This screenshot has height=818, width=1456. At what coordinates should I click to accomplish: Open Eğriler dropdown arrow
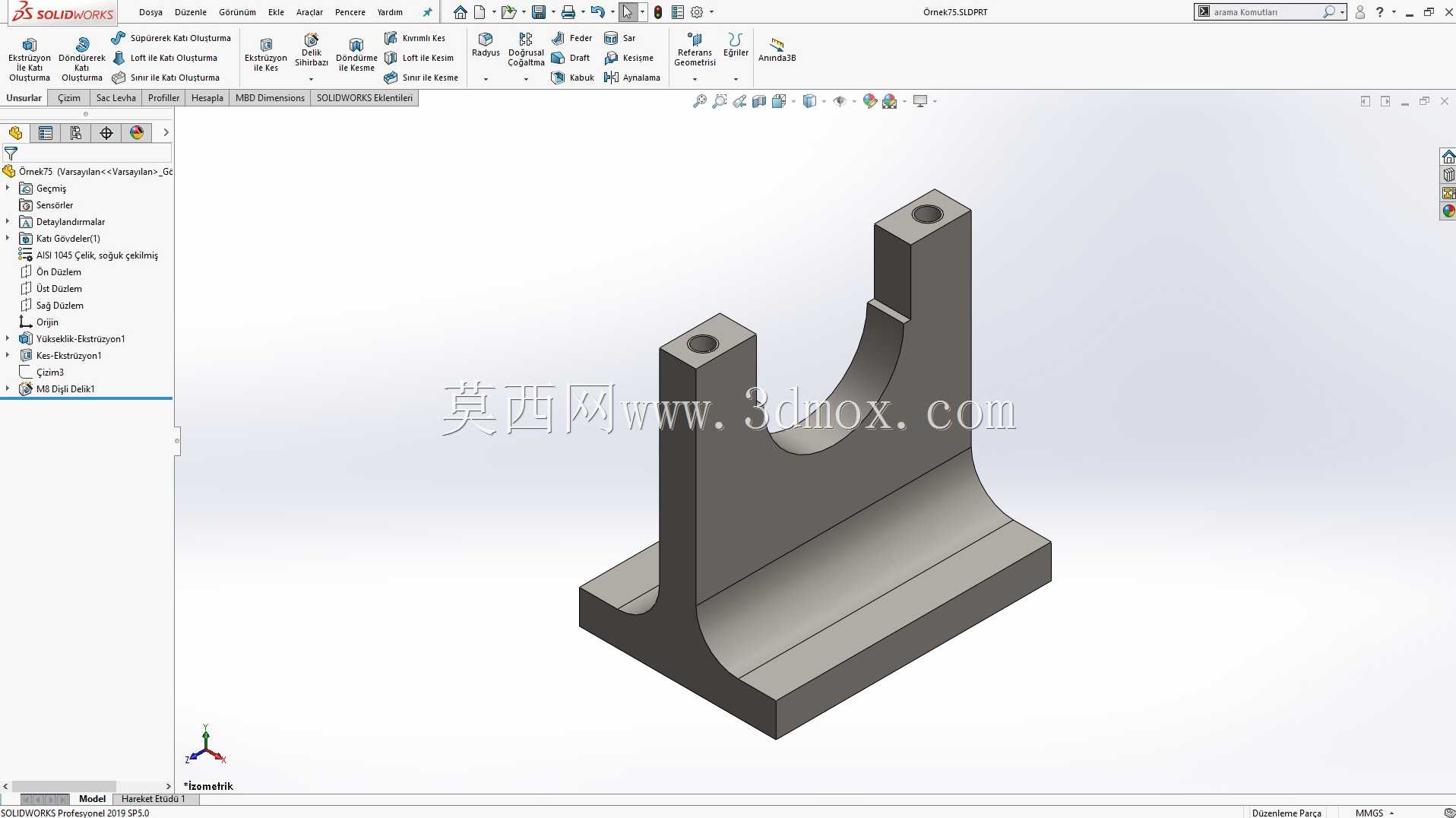pyautogui.click(x=736, y=79)
